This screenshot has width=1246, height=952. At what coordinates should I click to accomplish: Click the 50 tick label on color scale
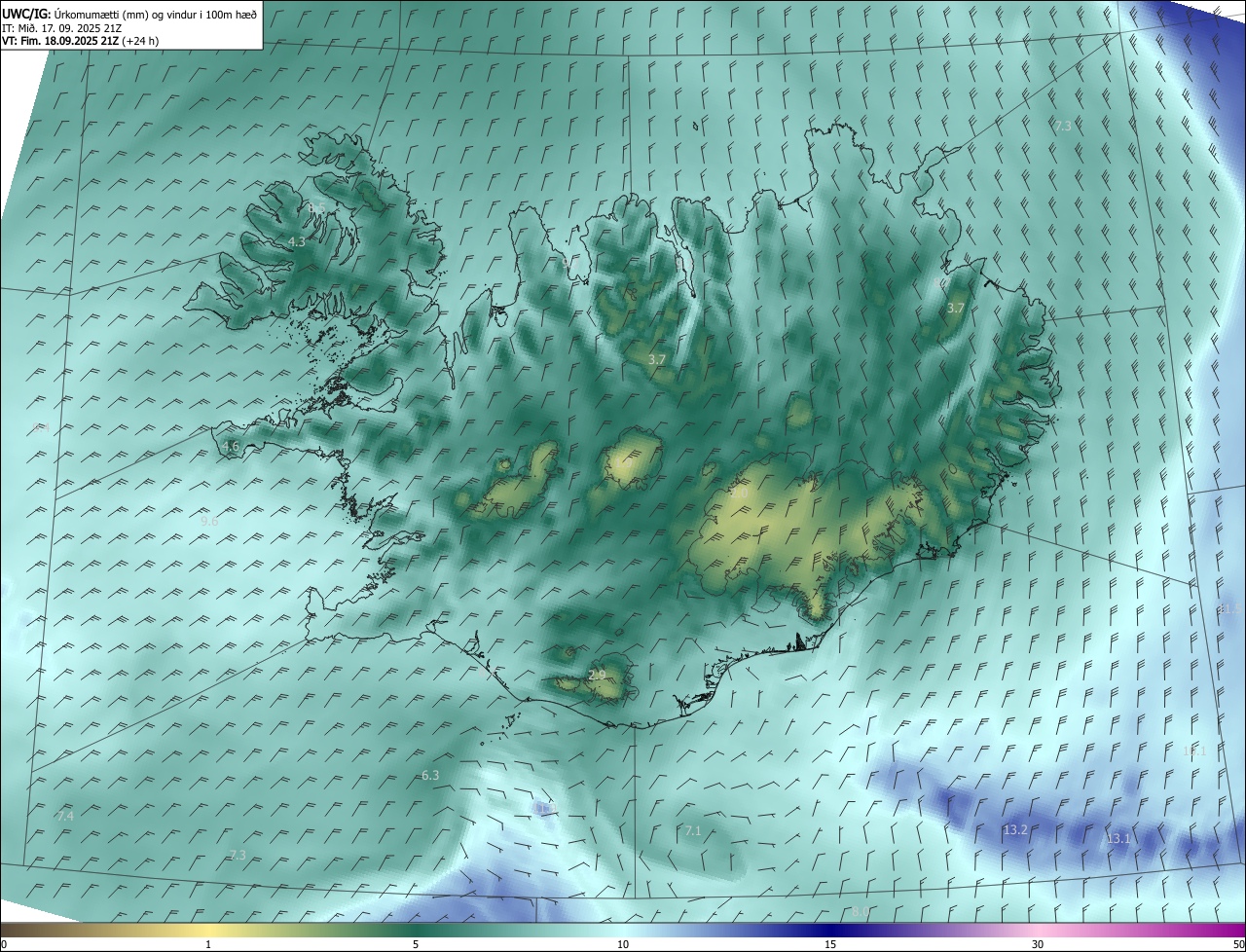[x=1238, y=944]
